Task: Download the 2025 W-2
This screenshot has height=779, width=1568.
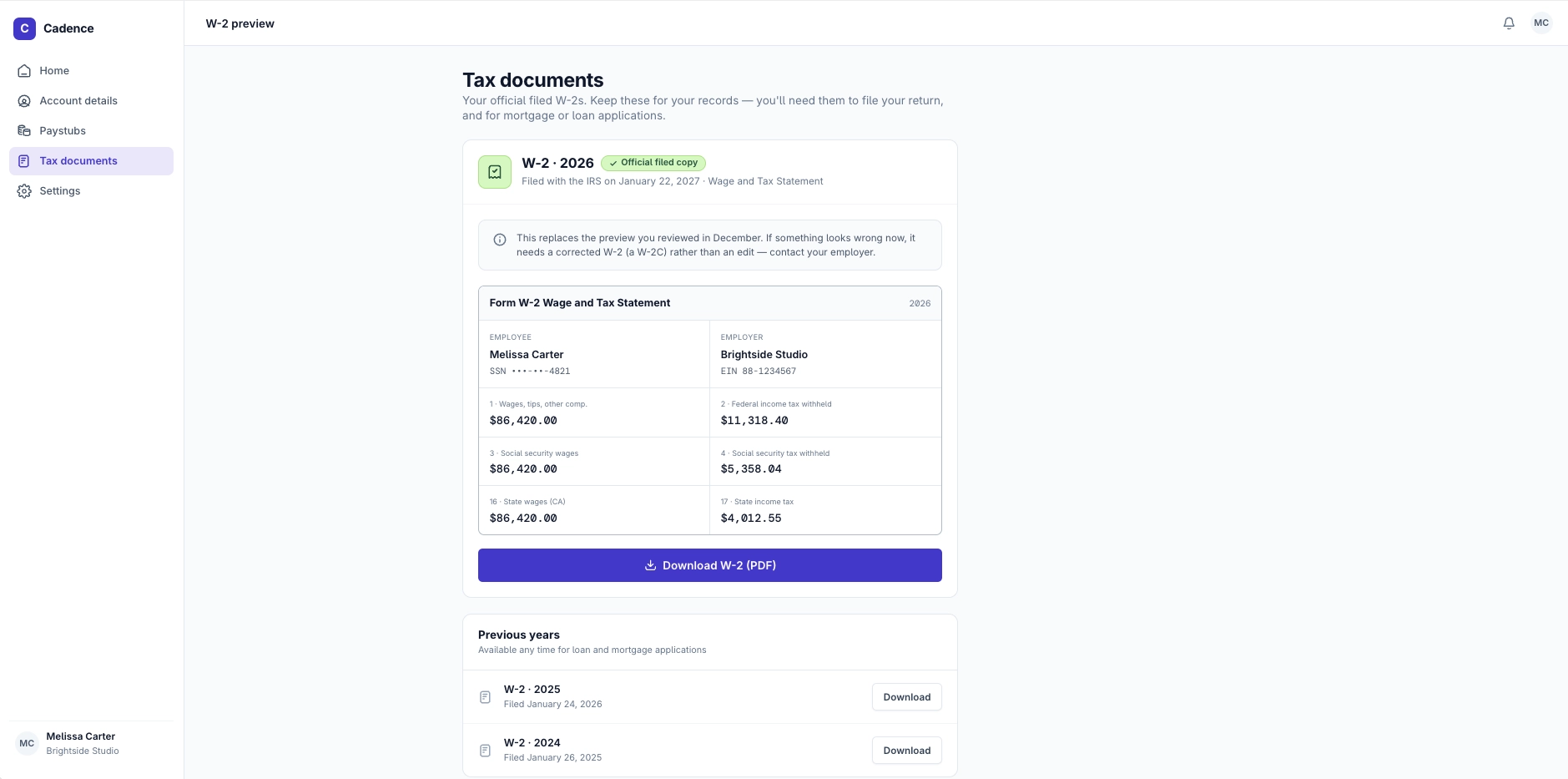Action: pos(907,697)
